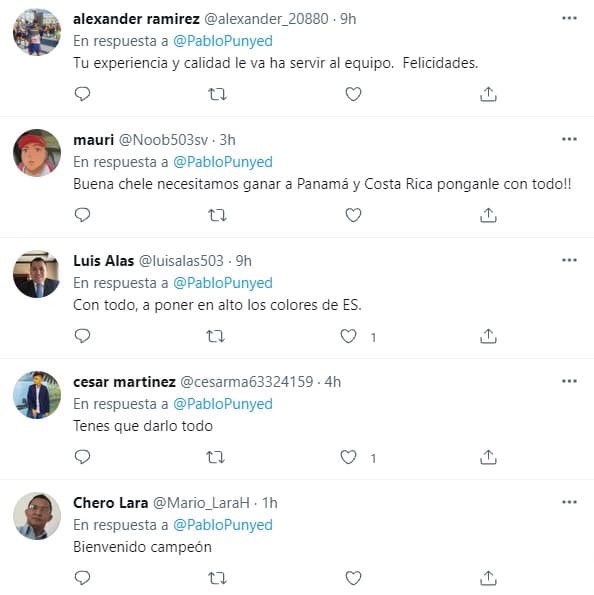Open more options for alexander ramirez's tweet

click(x=569, y=18)
